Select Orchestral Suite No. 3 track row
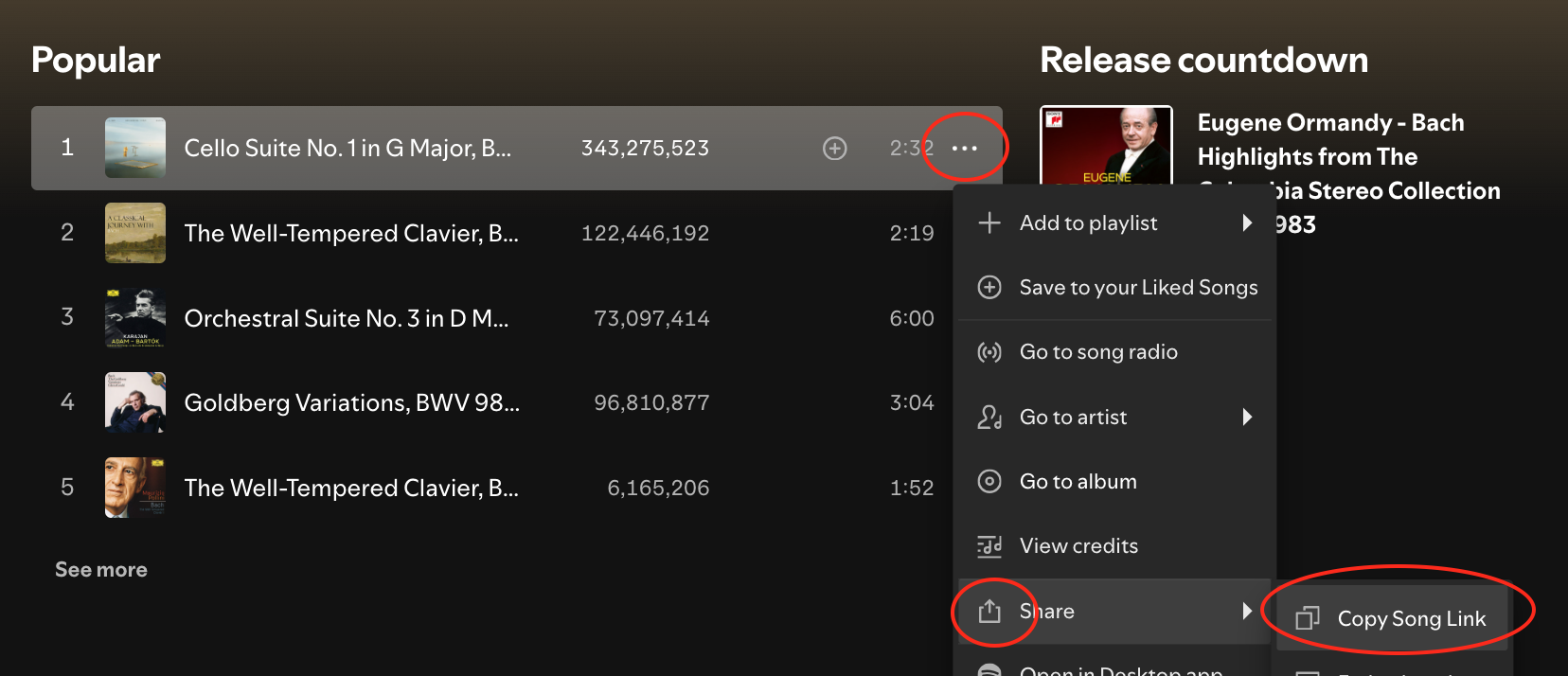This screenshot has width=1568, height=676. pos(346,318)
